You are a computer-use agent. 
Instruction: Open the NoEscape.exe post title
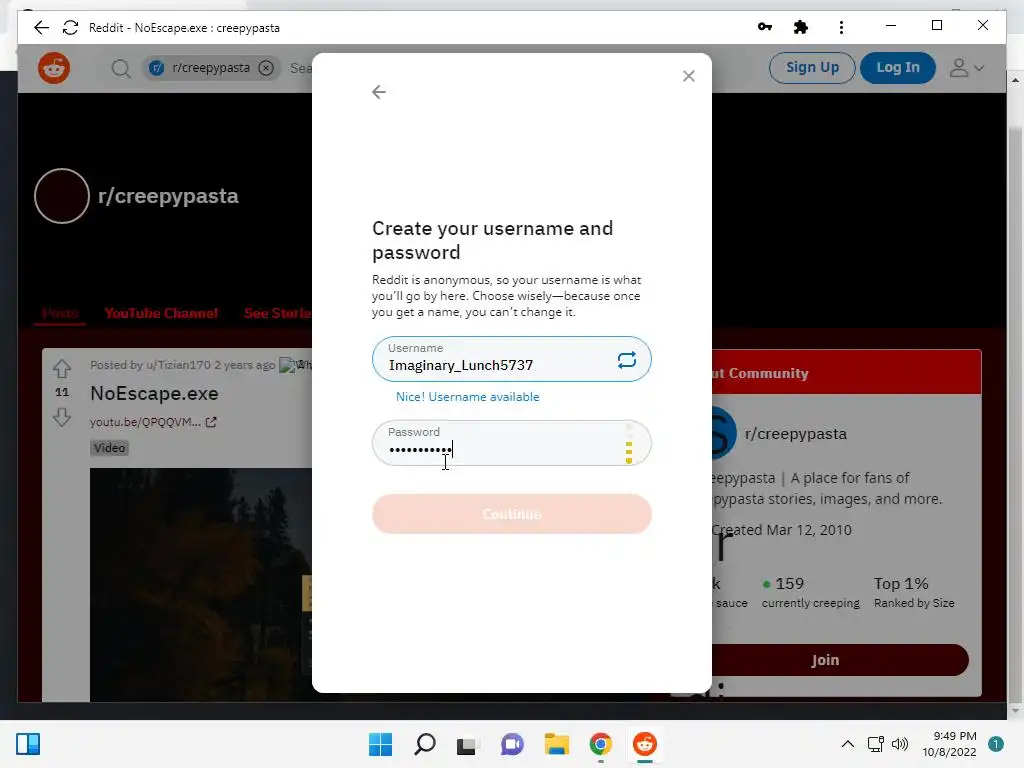[x=154, y=393]
